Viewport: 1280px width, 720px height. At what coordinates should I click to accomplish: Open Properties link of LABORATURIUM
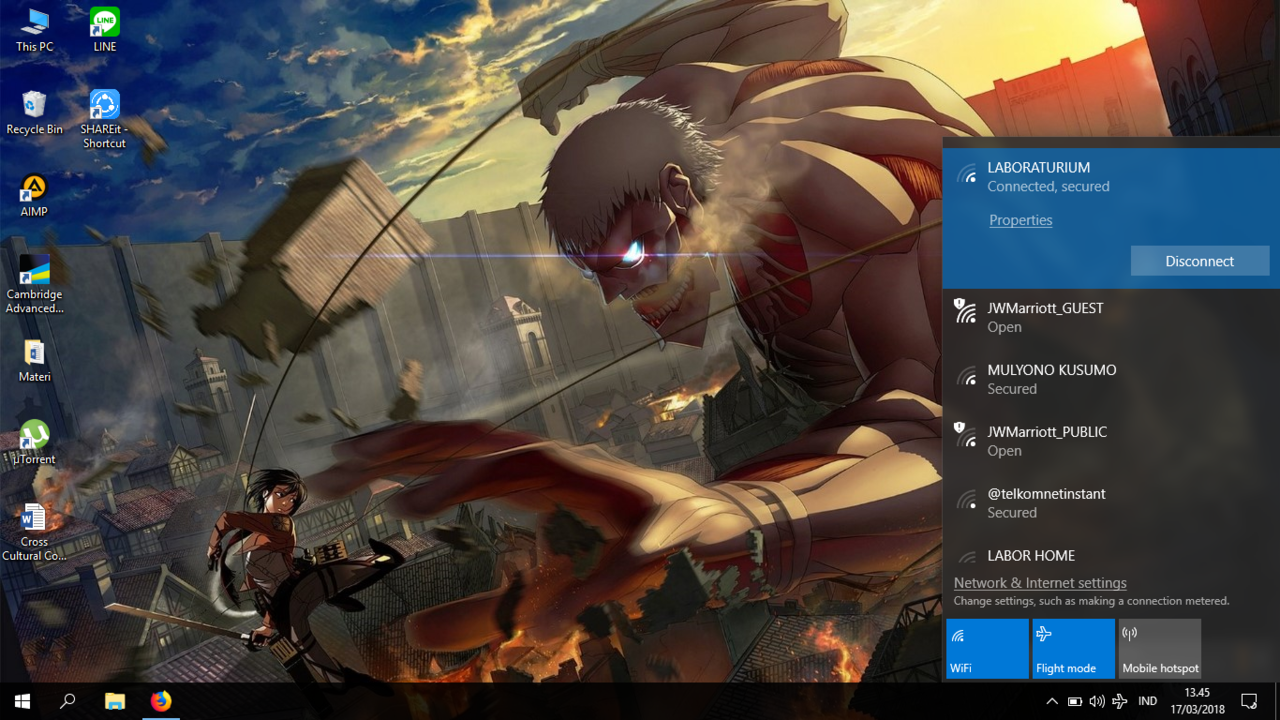point(1020,220)
